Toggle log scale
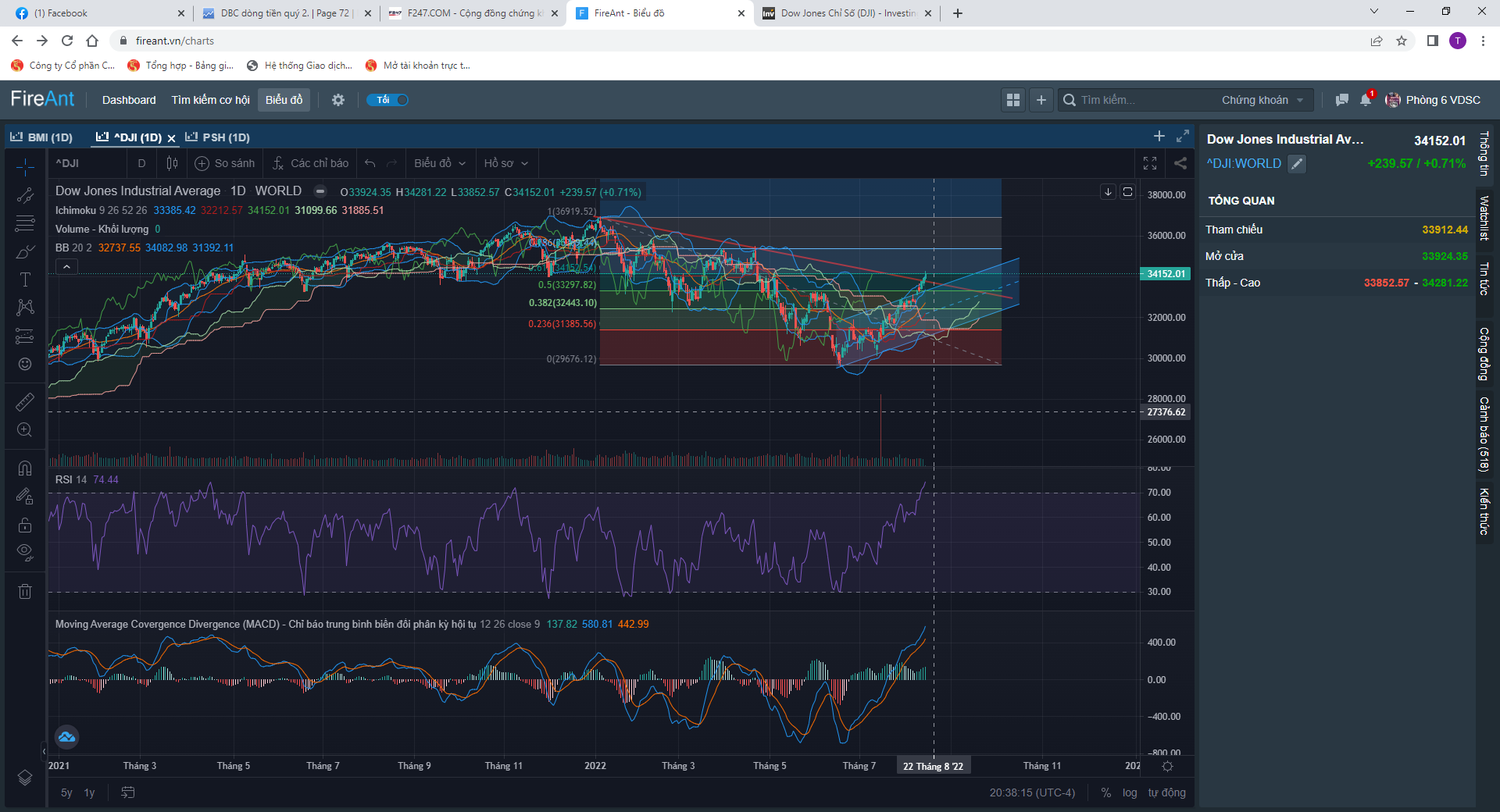The image size is (1500, 812). 1130,792
